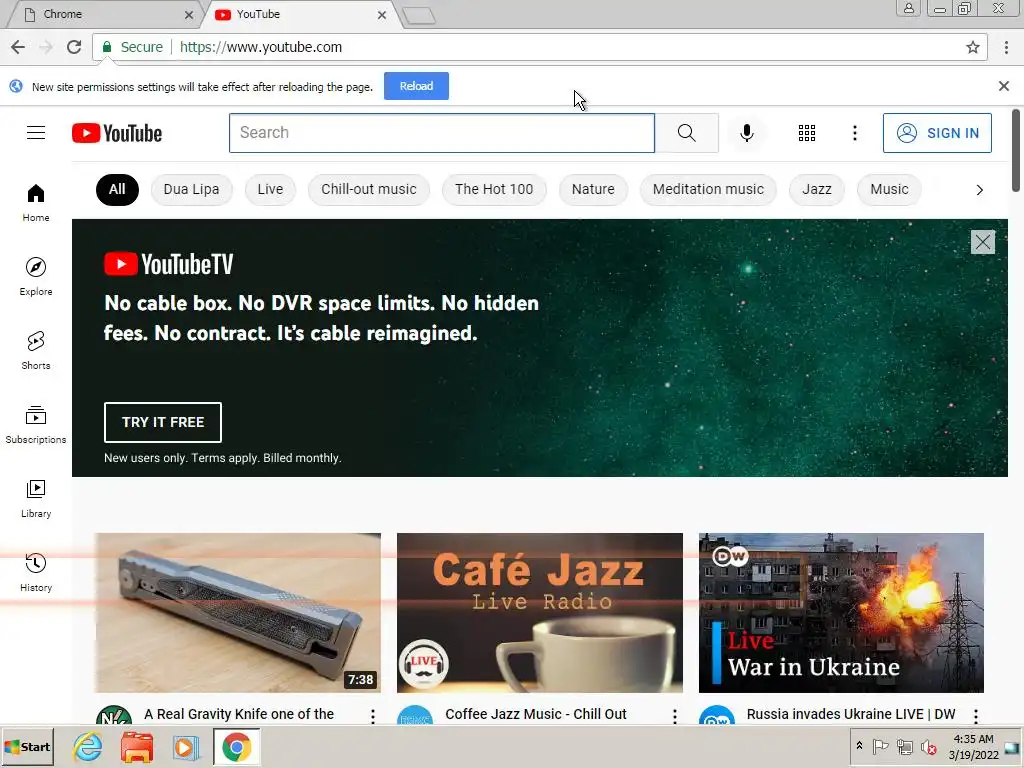The height and width of the screenshot is (768, 1024).
Task: Select The Hot 100 chip
Action: tap(494, 189)
